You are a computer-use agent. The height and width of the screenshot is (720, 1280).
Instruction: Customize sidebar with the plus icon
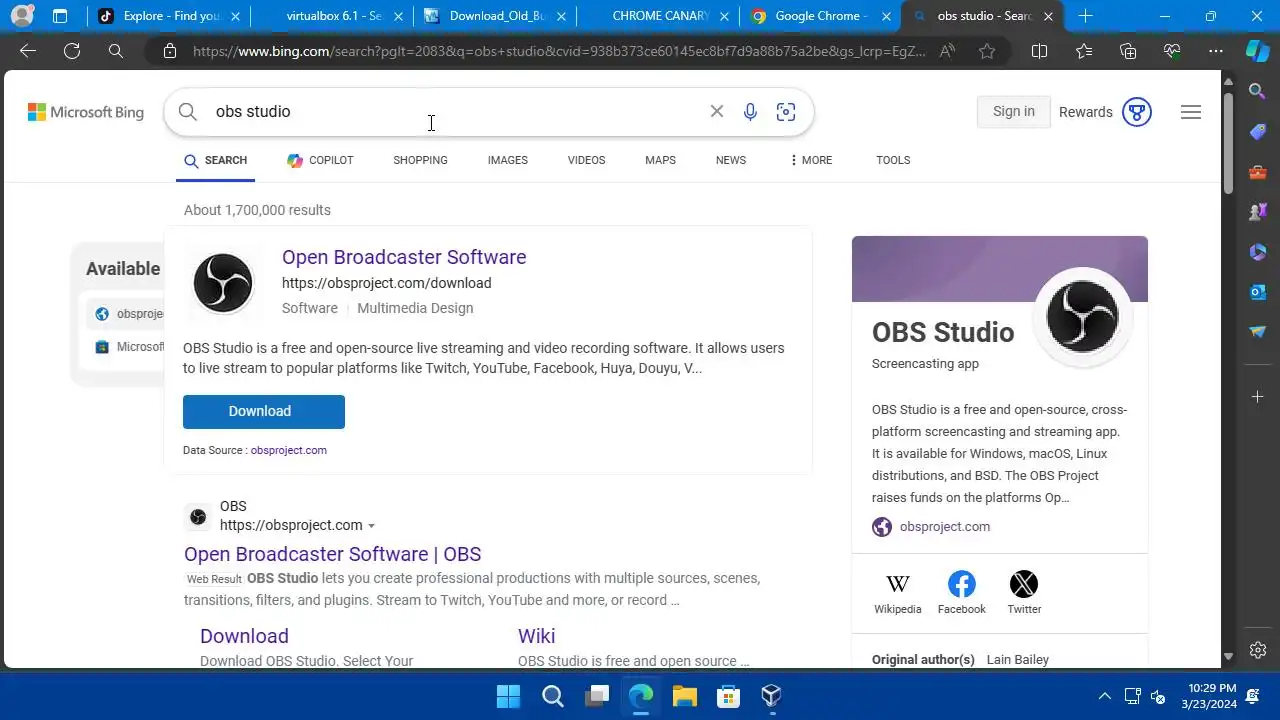pyautogui.click(x=1258, y=397)
